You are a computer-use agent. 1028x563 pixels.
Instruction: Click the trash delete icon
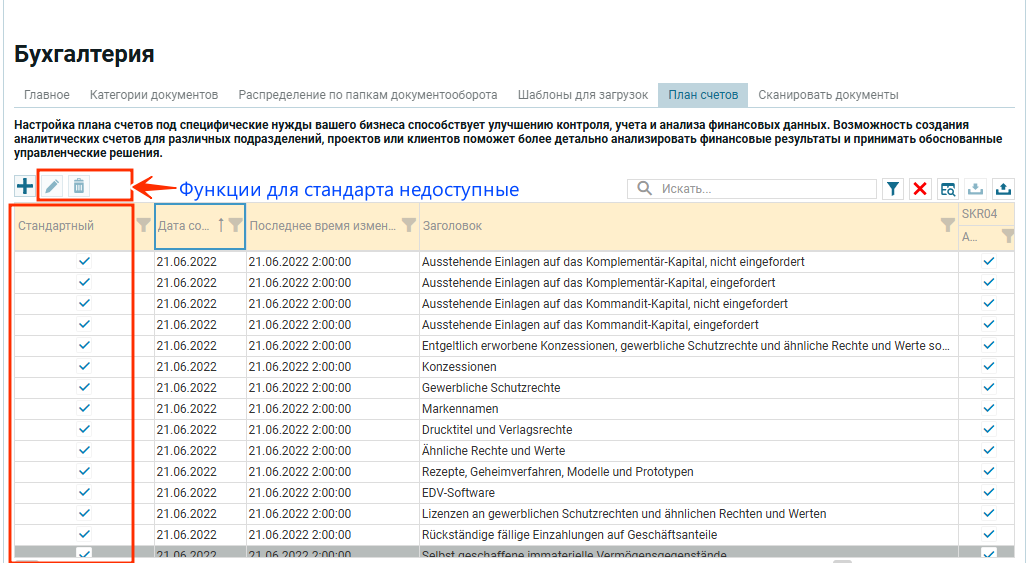(x=79, y=186)
